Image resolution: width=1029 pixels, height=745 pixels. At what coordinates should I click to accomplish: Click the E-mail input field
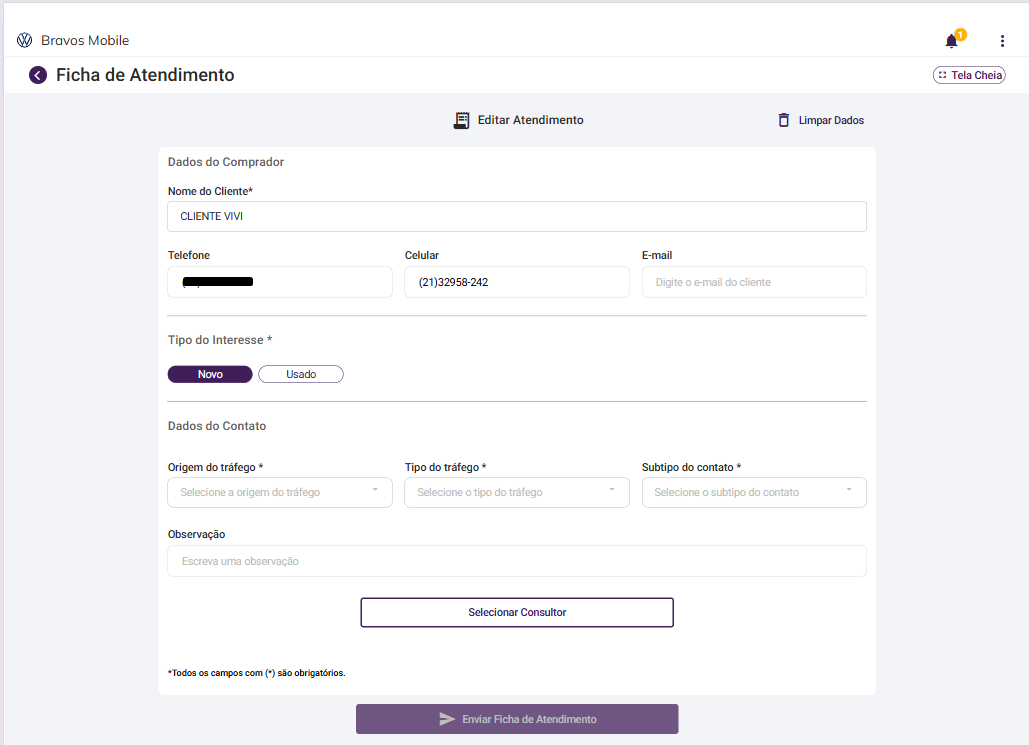[x=754, y=282]
